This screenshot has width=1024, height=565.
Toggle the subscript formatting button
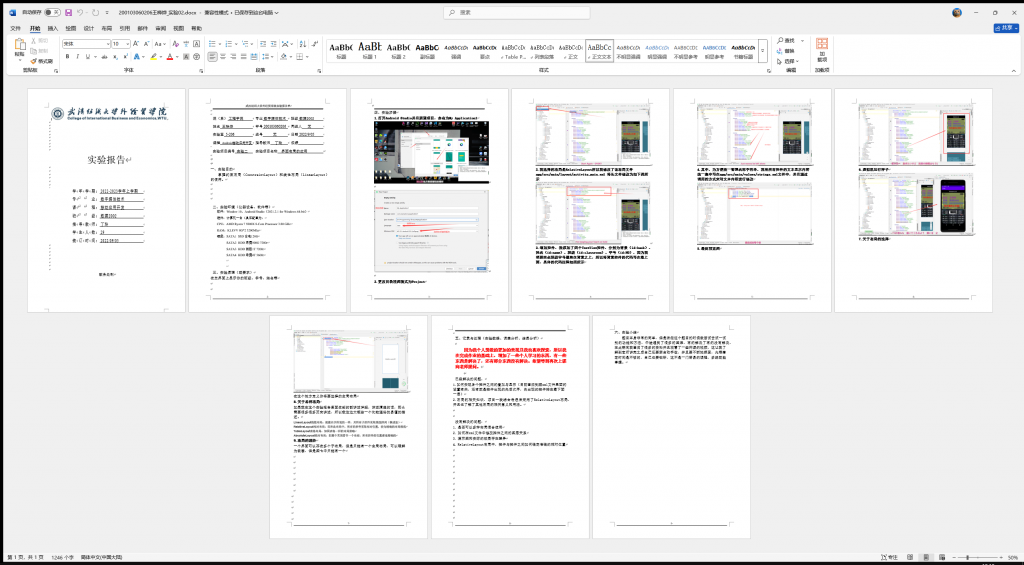coord(112,57)
